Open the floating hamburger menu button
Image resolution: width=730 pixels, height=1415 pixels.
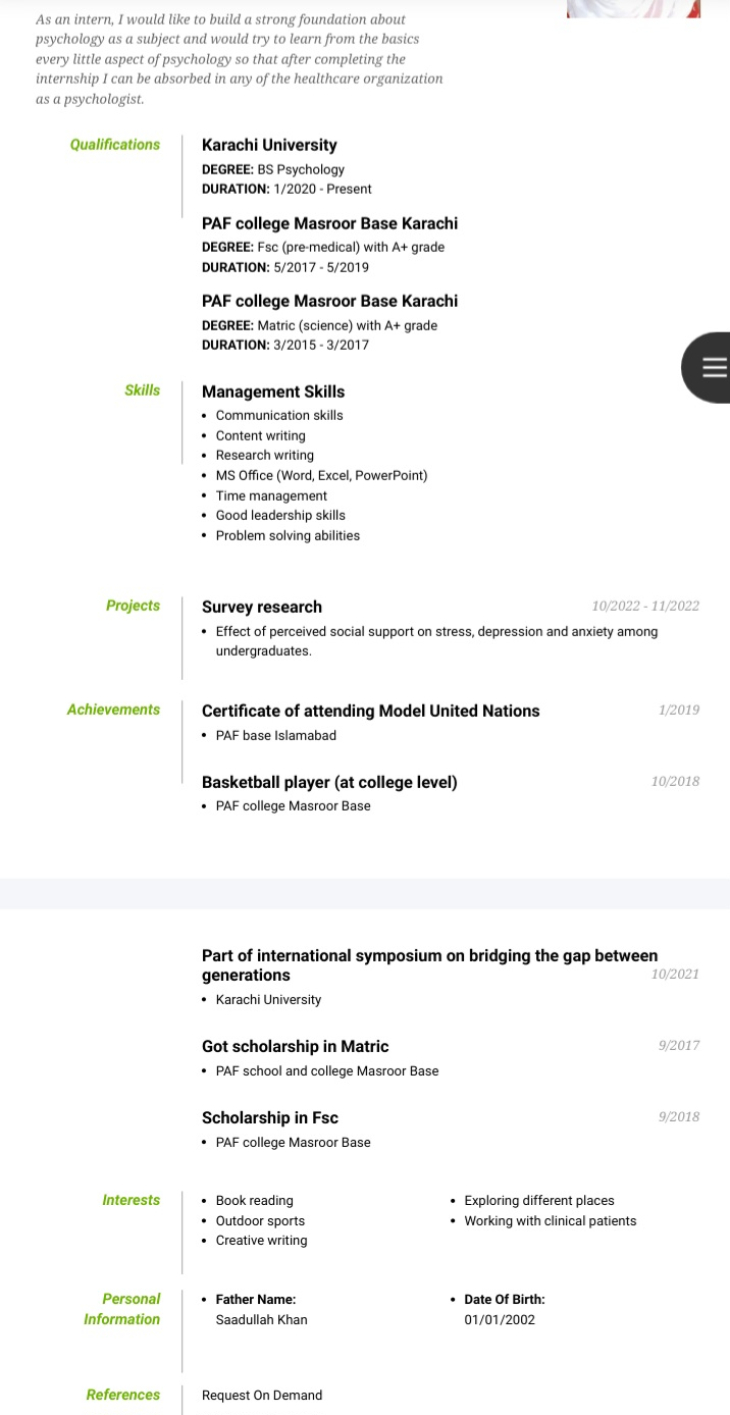[x=708, y=368]
